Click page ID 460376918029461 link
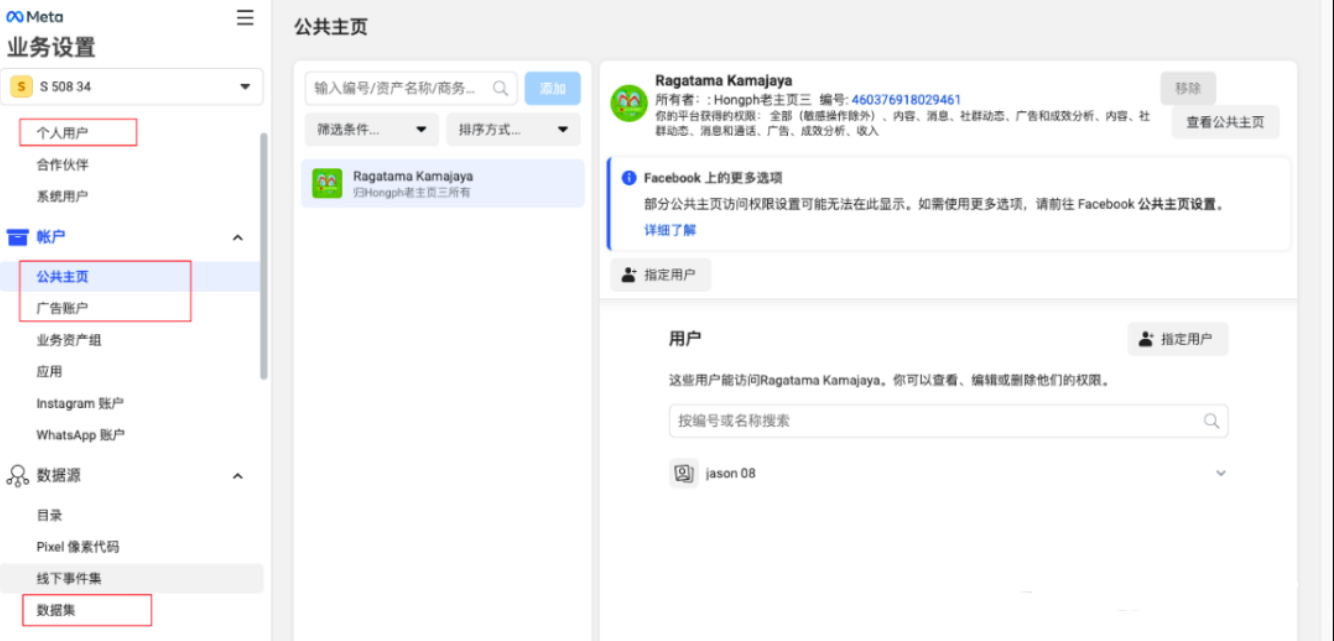The width and height of the screenshot is (1334, 641). (x=906, y=100)
